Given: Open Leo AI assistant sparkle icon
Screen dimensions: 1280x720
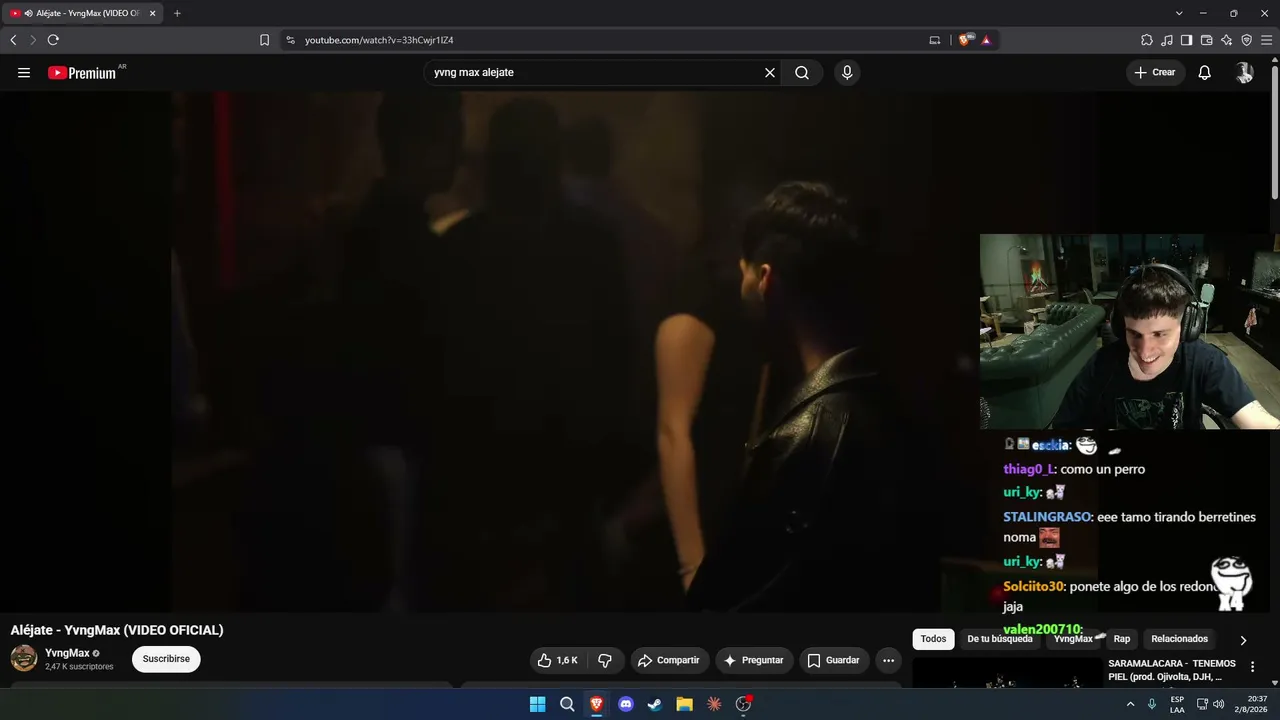Looking at the screenshot, I should pos(1226,40).
